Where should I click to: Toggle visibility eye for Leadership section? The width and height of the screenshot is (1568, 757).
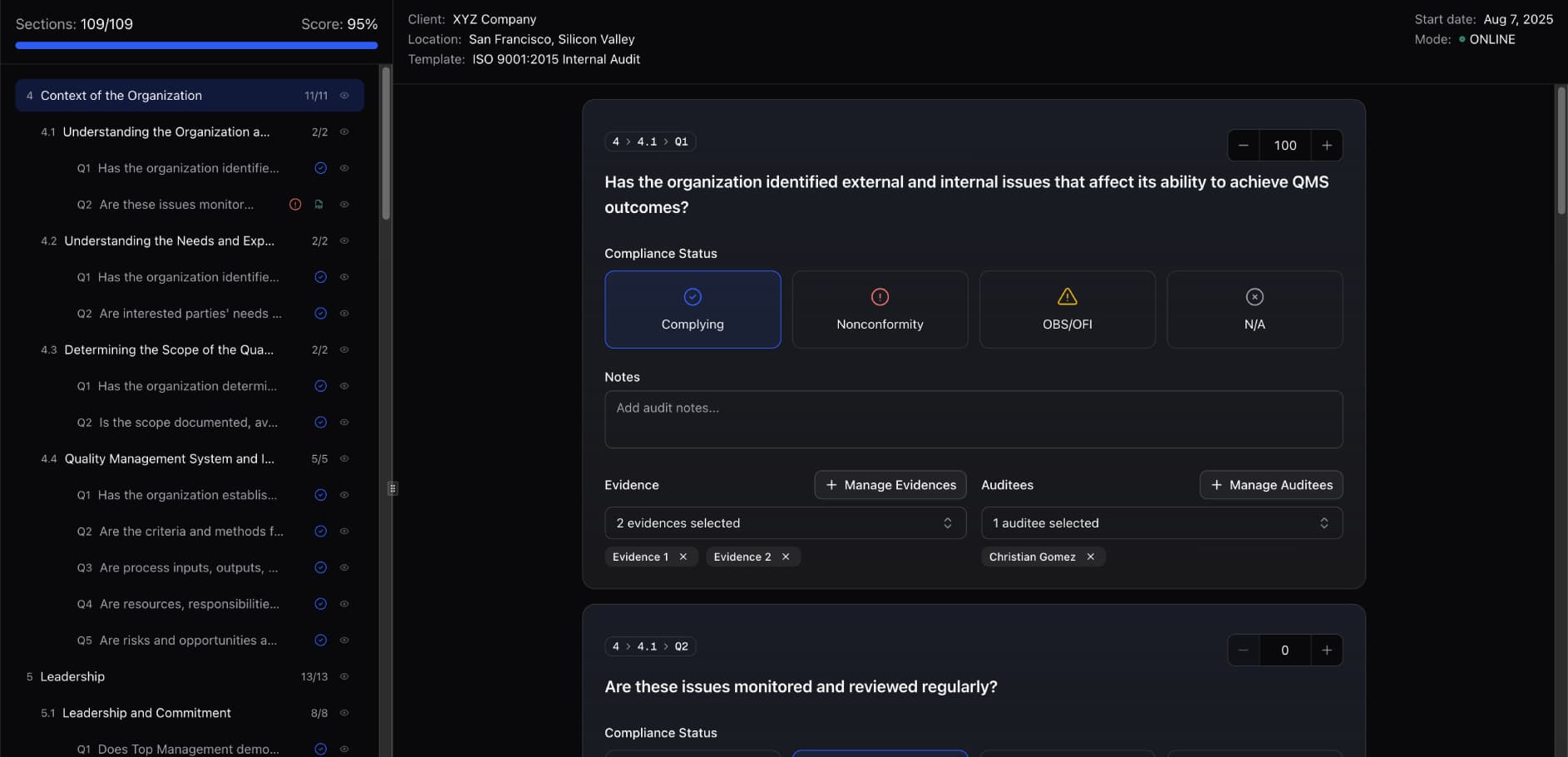tap(344, 677)
